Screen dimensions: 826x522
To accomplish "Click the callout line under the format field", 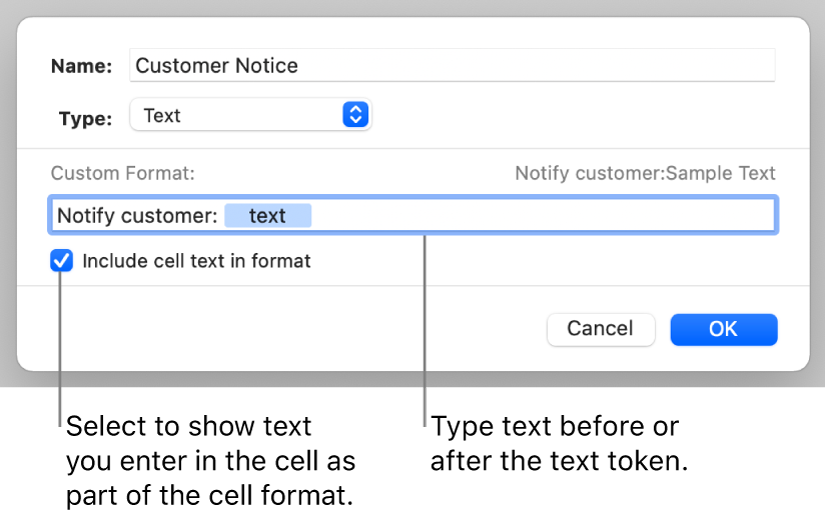I will (425, 320).
